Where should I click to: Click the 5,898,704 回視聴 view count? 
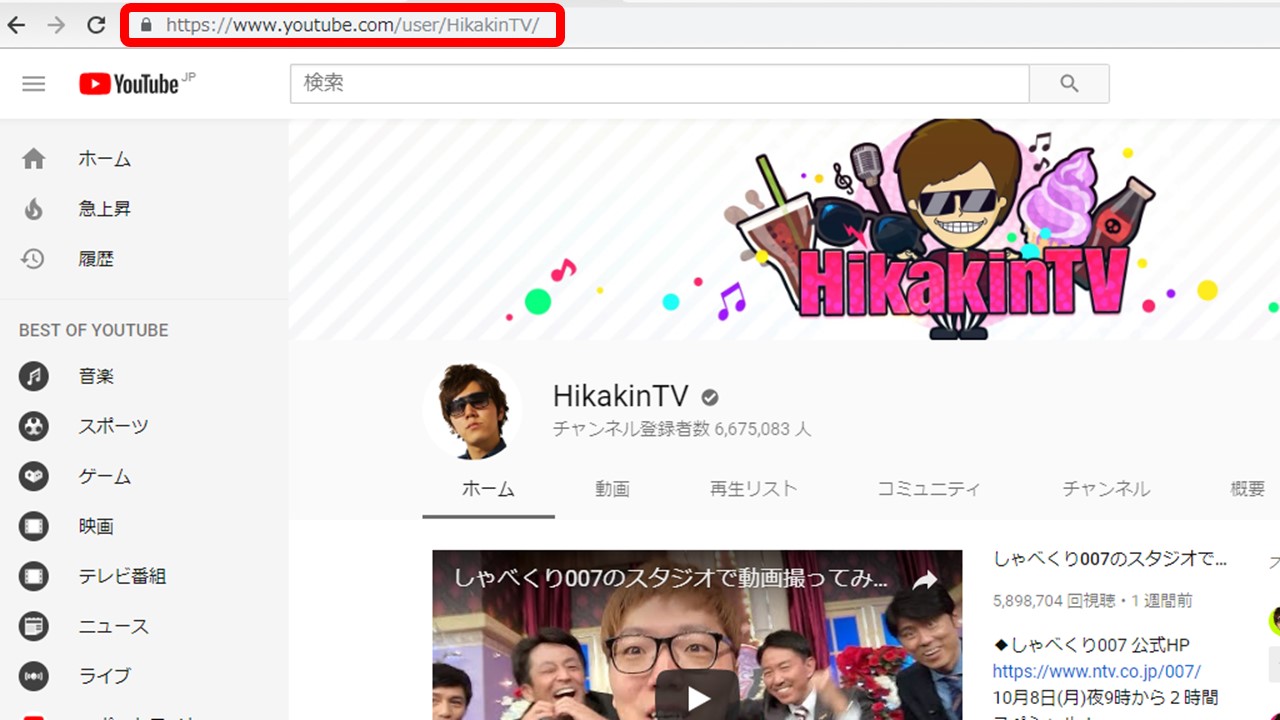(x=1054, y=601)
